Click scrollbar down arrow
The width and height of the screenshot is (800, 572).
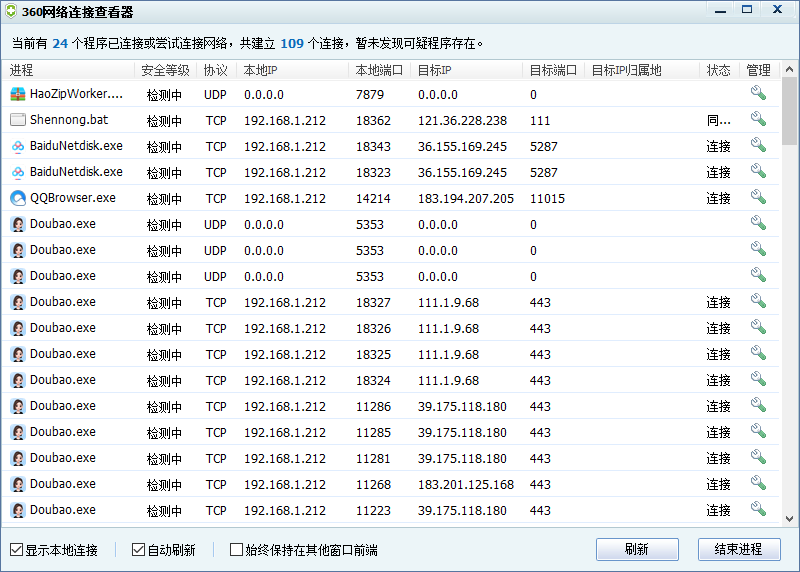pos(789,519)
